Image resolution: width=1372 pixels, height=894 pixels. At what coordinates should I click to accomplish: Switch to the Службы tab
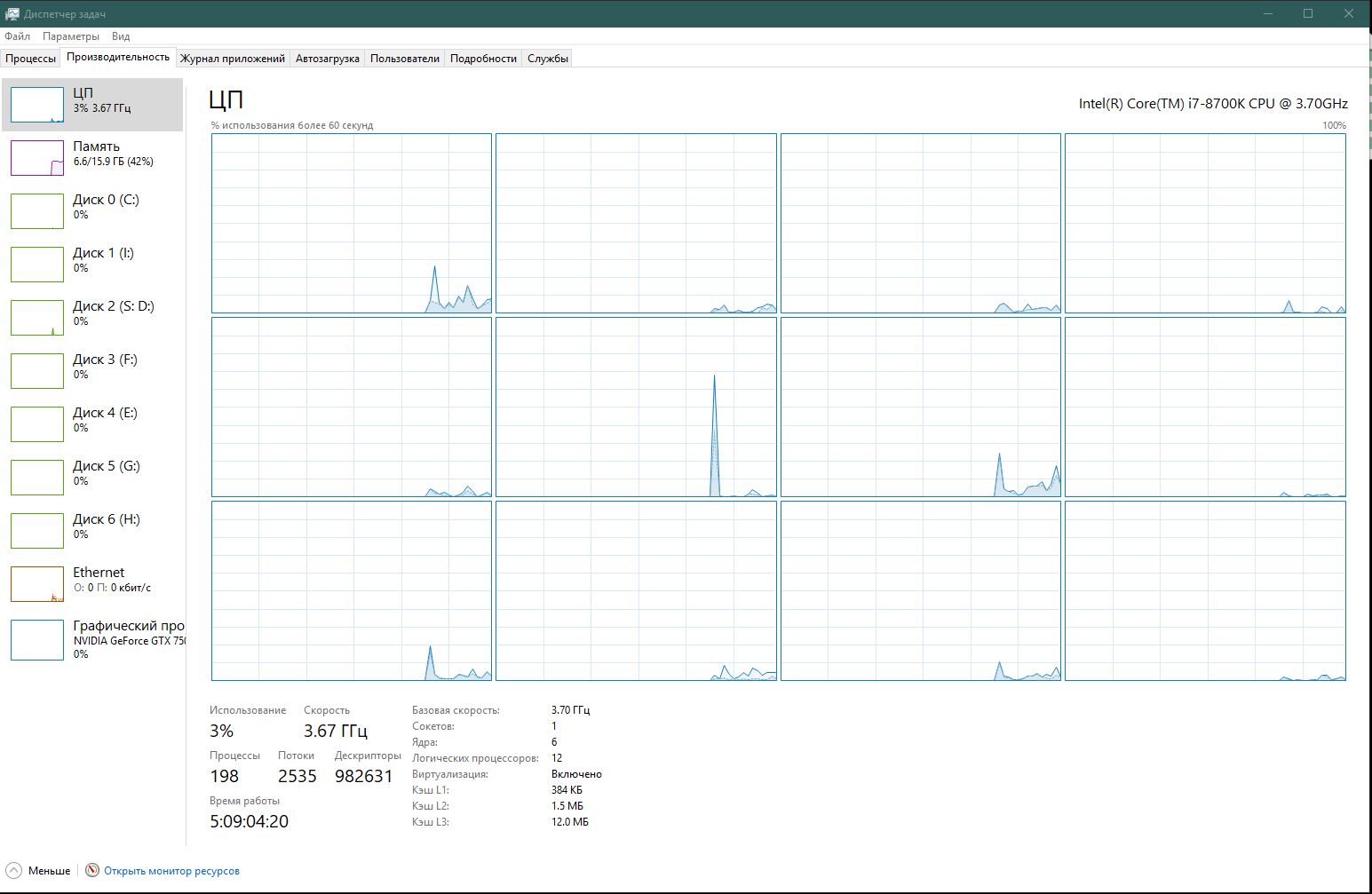click(547, 59)
